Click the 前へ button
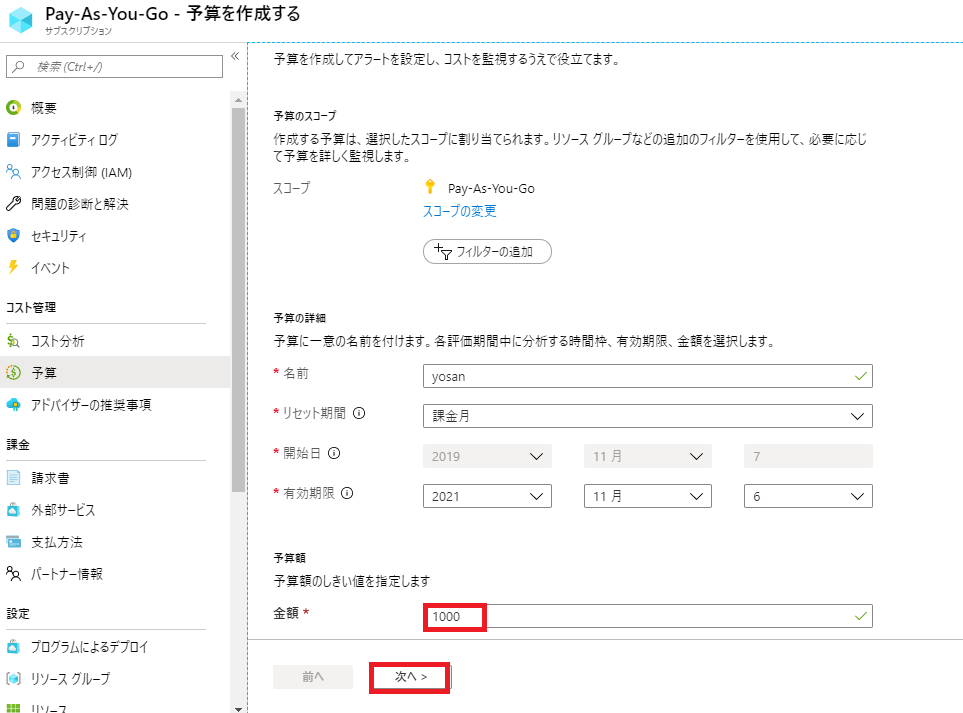The width and height of the screenshot is (963, 713). (313, 677)
